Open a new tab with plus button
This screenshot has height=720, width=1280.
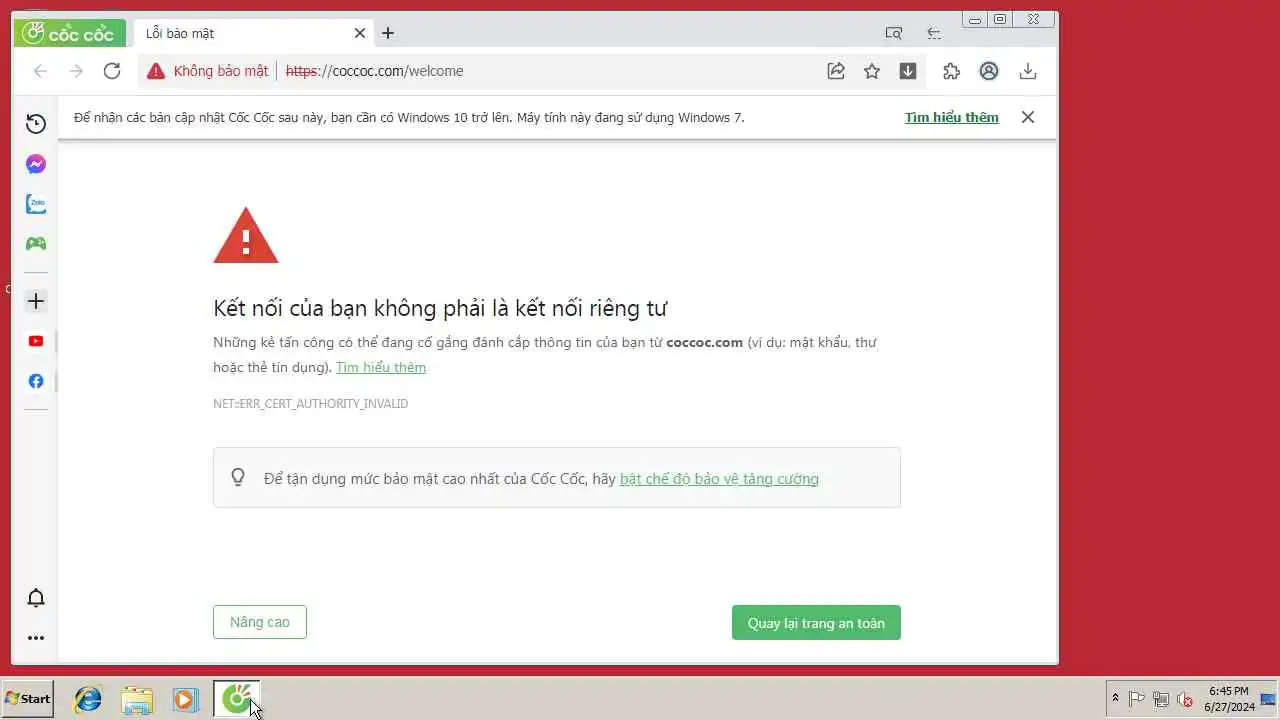388,33
